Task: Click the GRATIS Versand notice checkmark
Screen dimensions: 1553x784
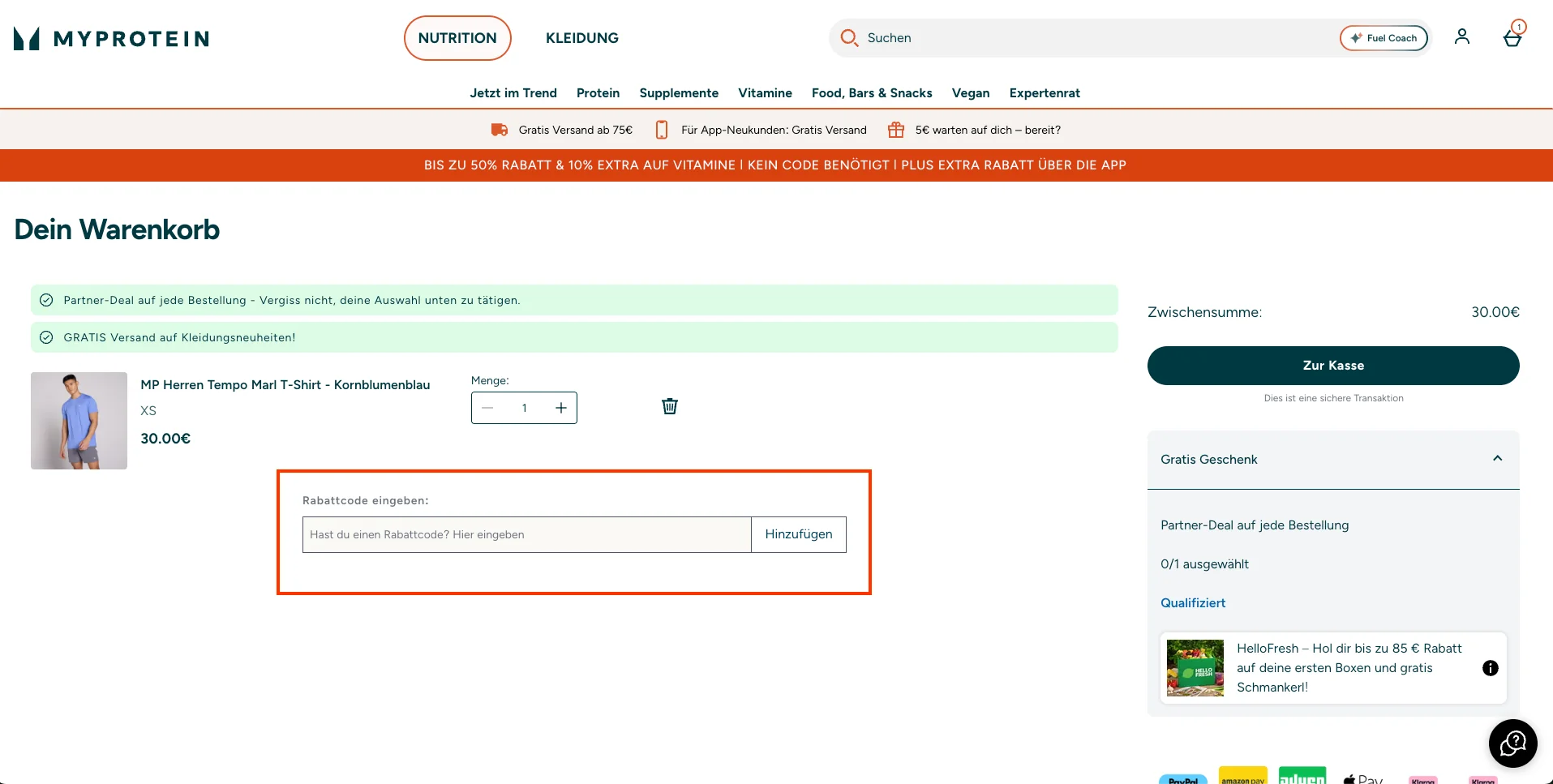Action: [x=47, y=337]
